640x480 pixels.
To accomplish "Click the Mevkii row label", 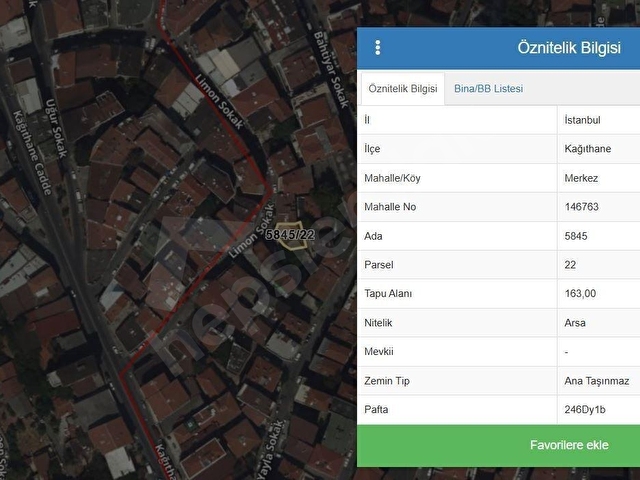I will pos(379,351).
